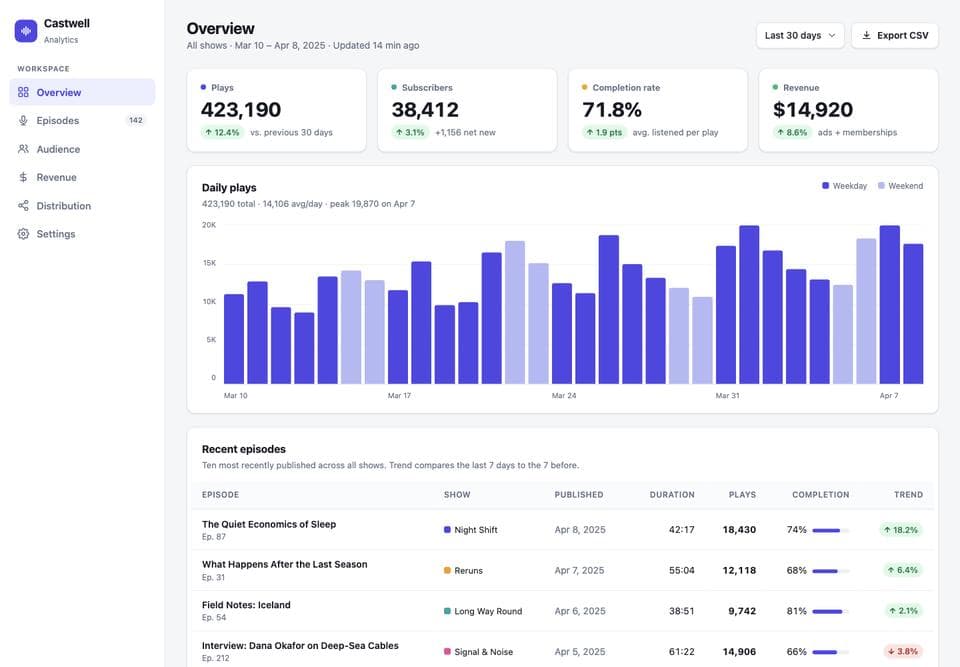Click the download icon in Export CSV
This screenshot has width=960, height=667.
pyautogui.click(x=866, y=36)
